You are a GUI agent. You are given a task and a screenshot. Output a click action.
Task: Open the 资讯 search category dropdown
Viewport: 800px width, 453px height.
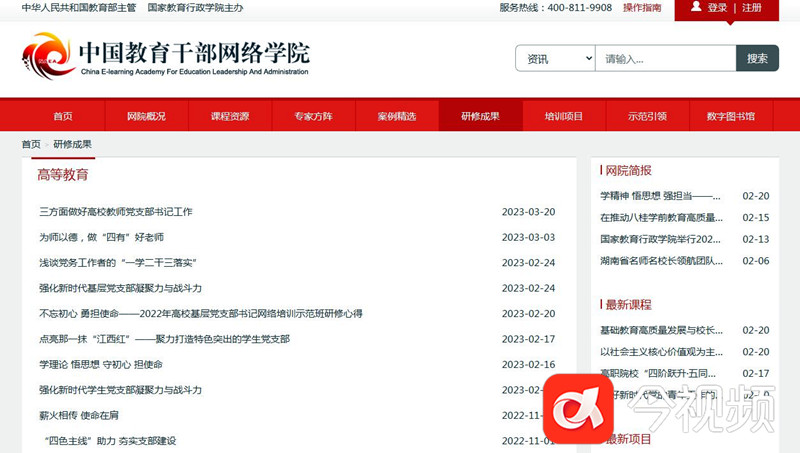(555, 59)
